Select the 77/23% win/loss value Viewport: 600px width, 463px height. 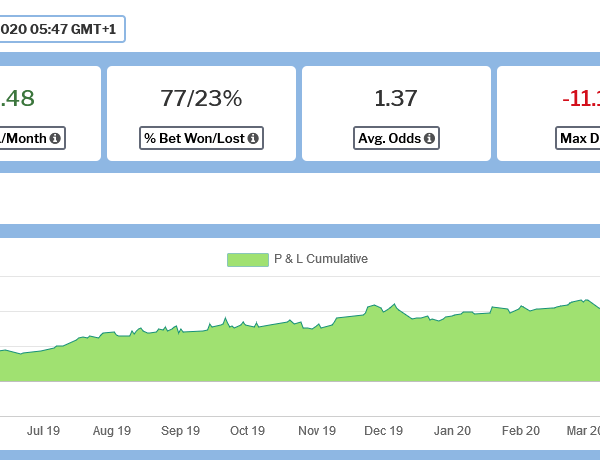tap(201, 98)
